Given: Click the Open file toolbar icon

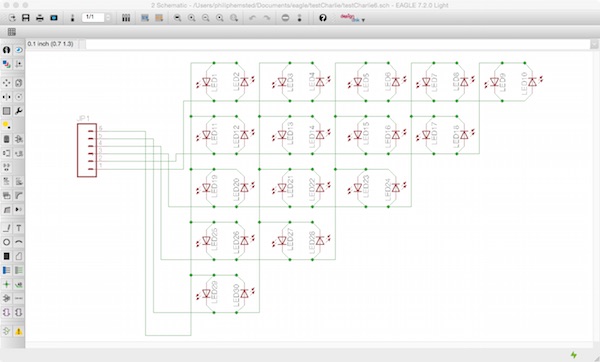Looking at the screenshot, I should pos(12,18).
